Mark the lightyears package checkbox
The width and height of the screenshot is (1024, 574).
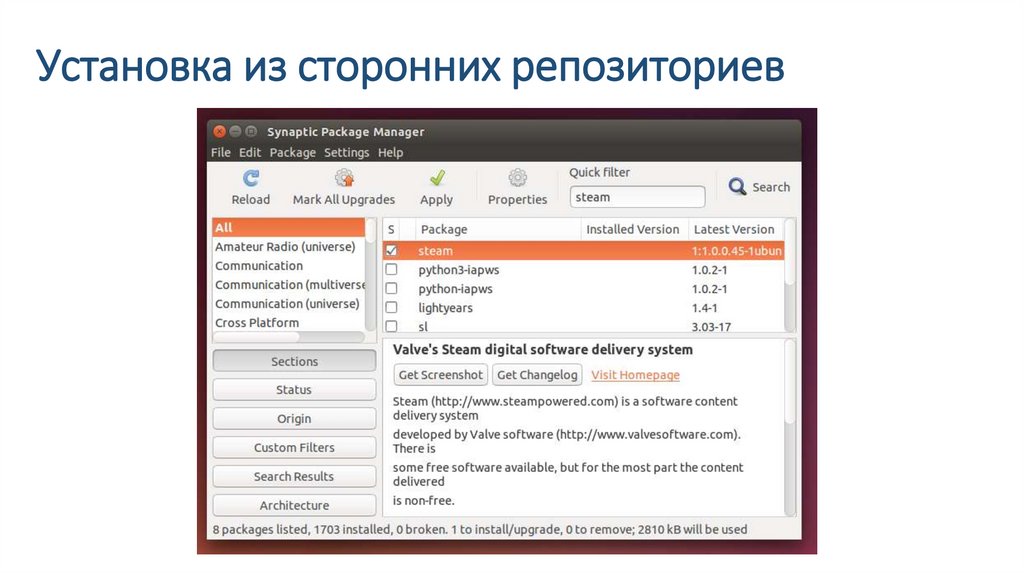pos(391,307)
